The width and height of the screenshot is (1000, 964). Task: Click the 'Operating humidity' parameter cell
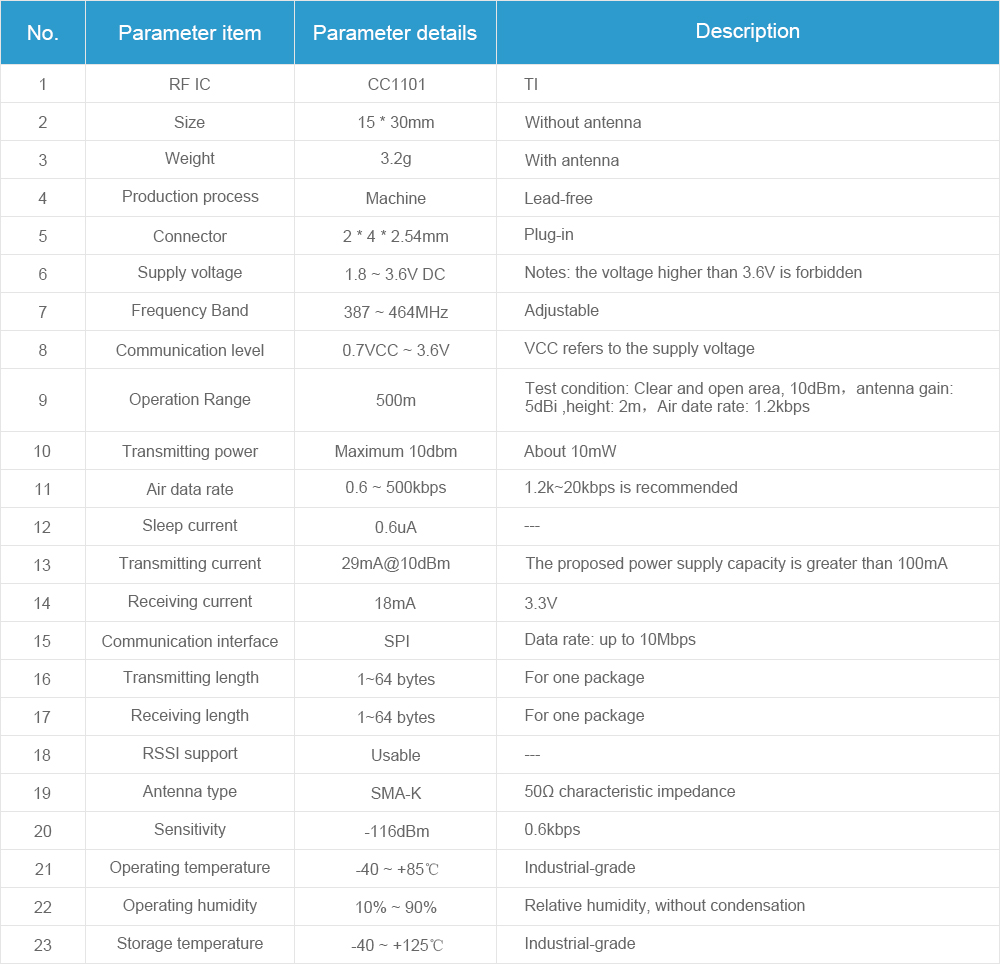pyautogui.click(x=190, y=906)
